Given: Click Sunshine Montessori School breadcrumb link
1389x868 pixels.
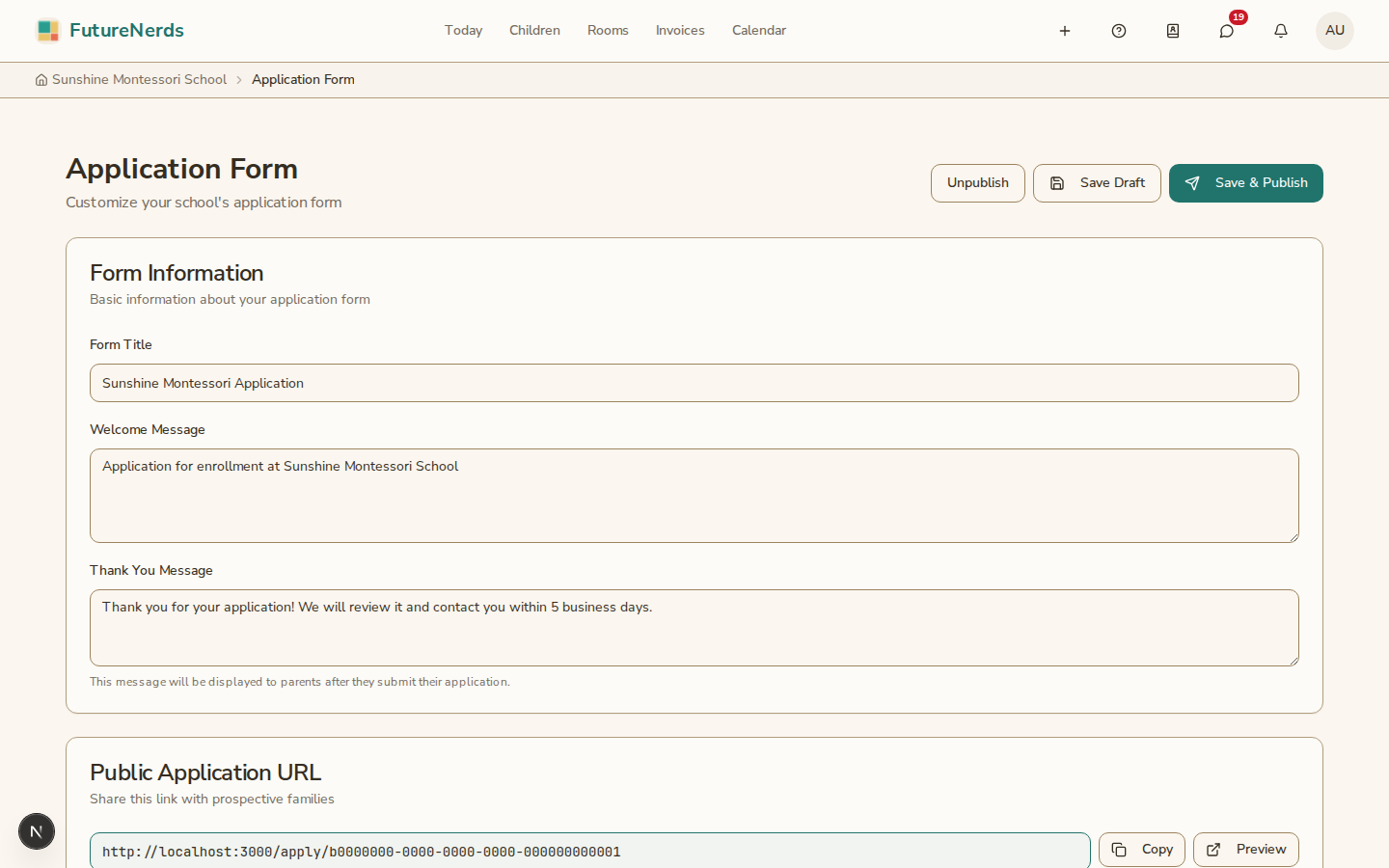Looking at the screenshot, I should coord(139,80).
